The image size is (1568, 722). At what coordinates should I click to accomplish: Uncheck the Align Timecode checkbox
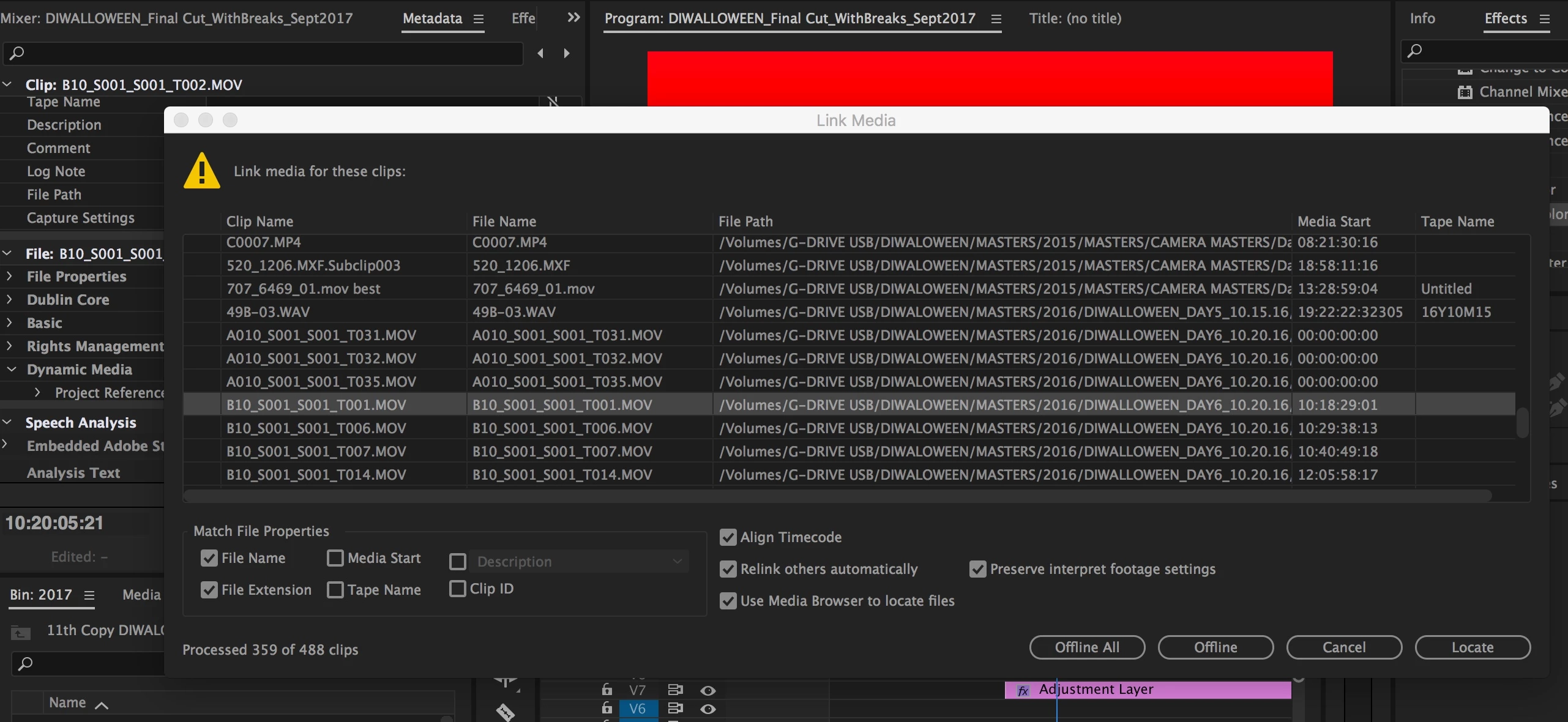728,537
